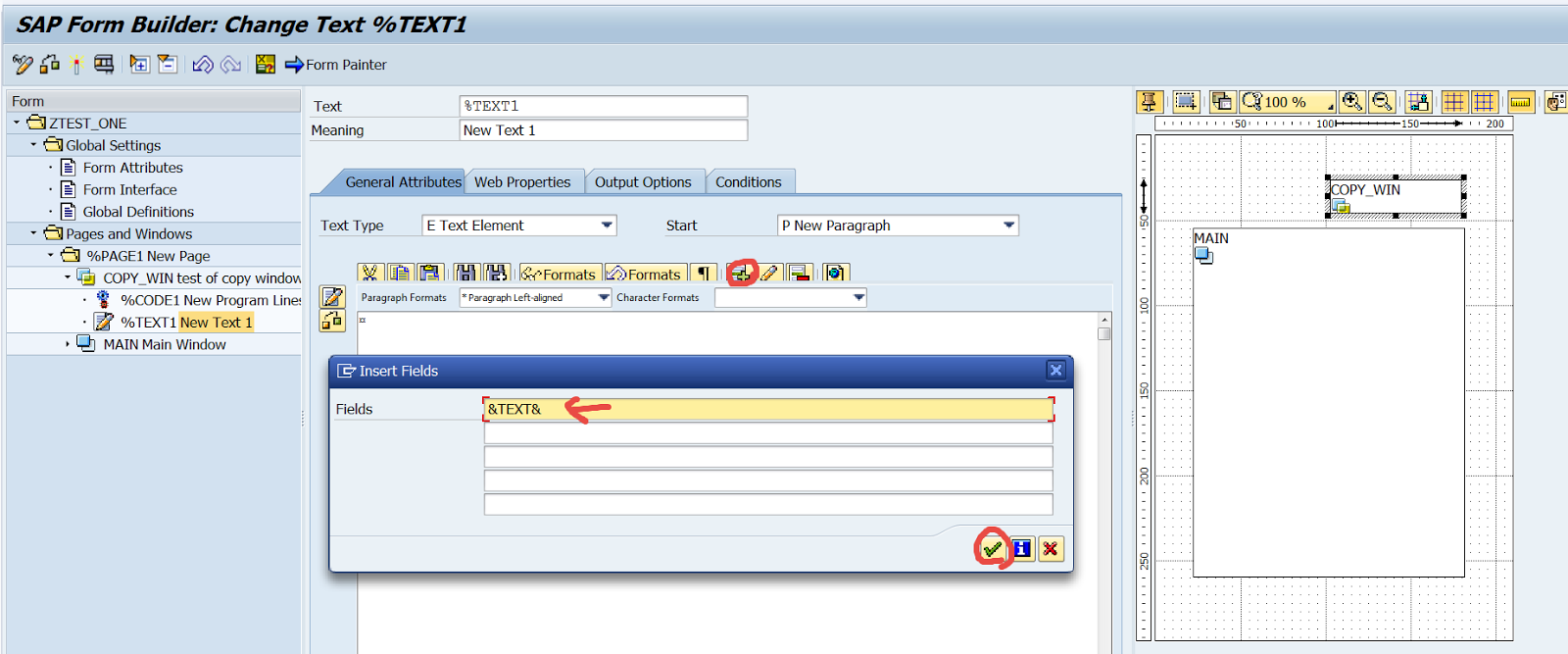Click the Zoom Out magnifier icon
This screenshot has height=654, width=1568.
pos(1382,101)
